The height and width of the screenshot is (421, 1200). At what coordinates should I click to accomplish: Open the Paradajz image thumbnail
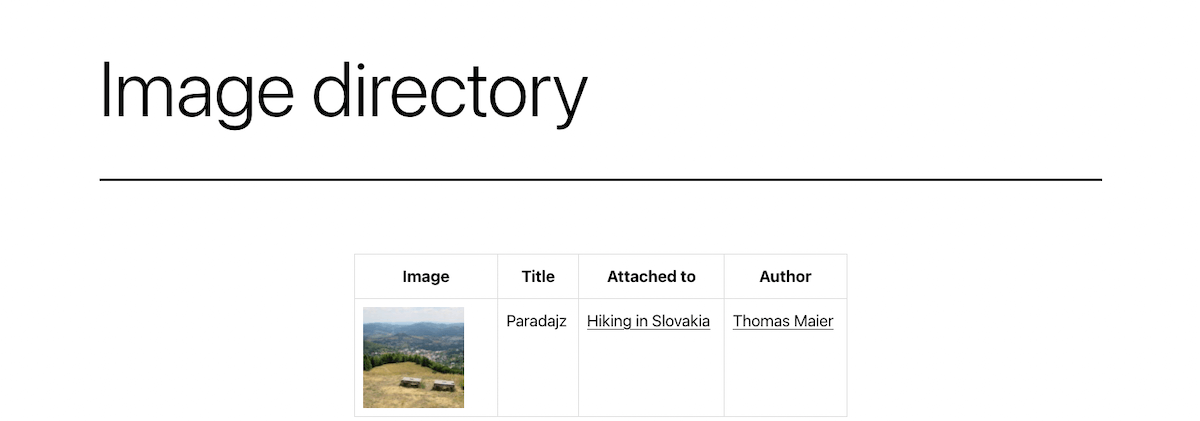(x=413, y=357)
